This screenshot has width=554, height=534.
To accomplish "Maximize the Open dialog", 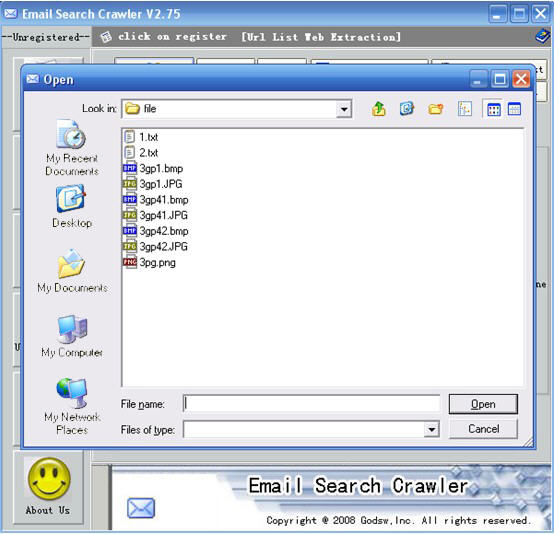I will click(500, 79).
